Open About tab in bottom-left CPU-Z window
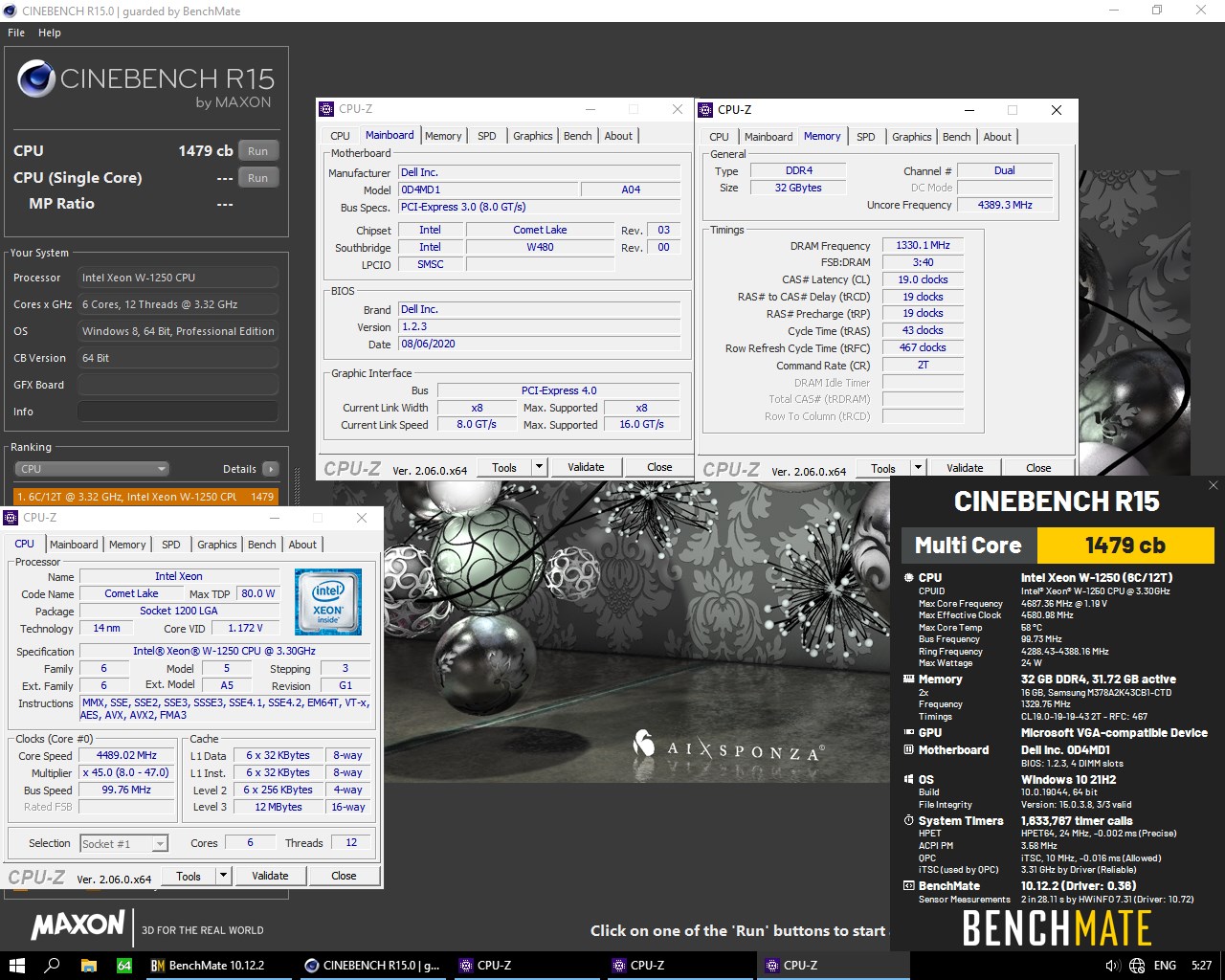 (302, 545)
